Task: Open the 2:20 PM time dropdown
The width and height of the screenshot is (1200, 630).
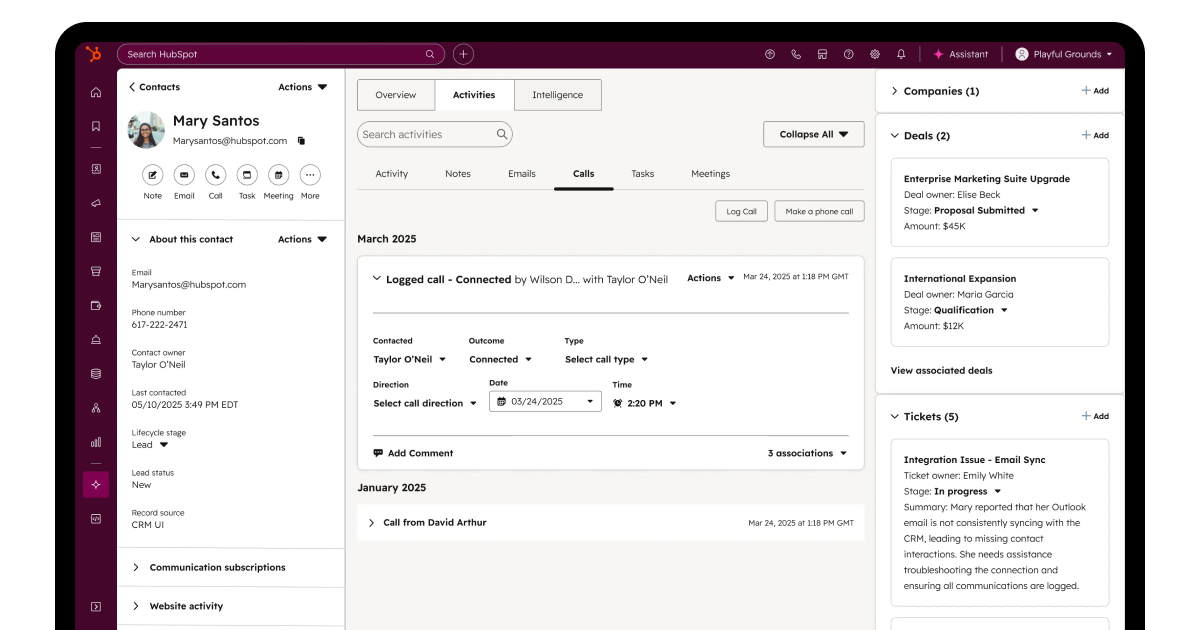Action: (x=645, y=403)
